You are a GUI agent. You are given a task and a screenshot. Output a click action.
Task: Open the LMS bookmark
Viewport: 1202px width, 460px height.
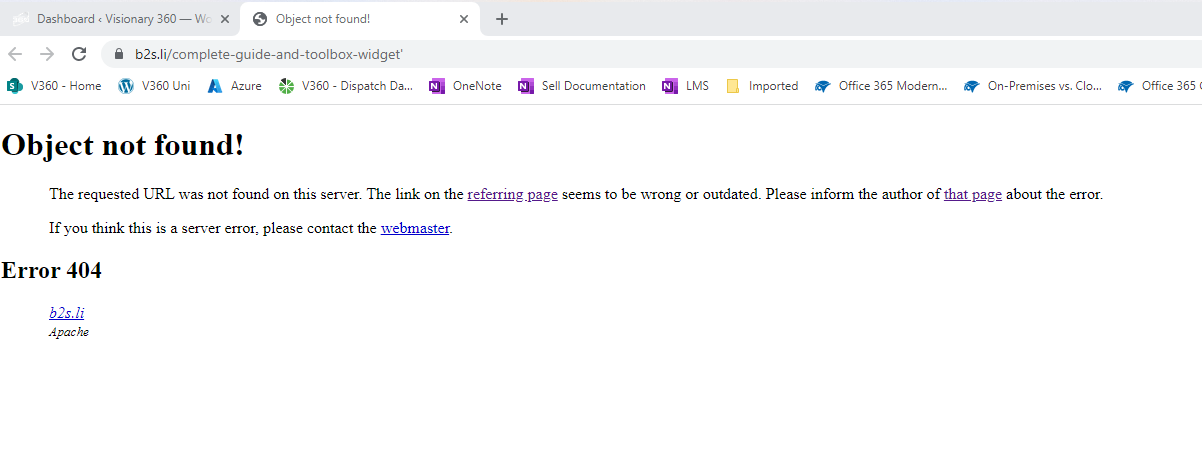686,86
